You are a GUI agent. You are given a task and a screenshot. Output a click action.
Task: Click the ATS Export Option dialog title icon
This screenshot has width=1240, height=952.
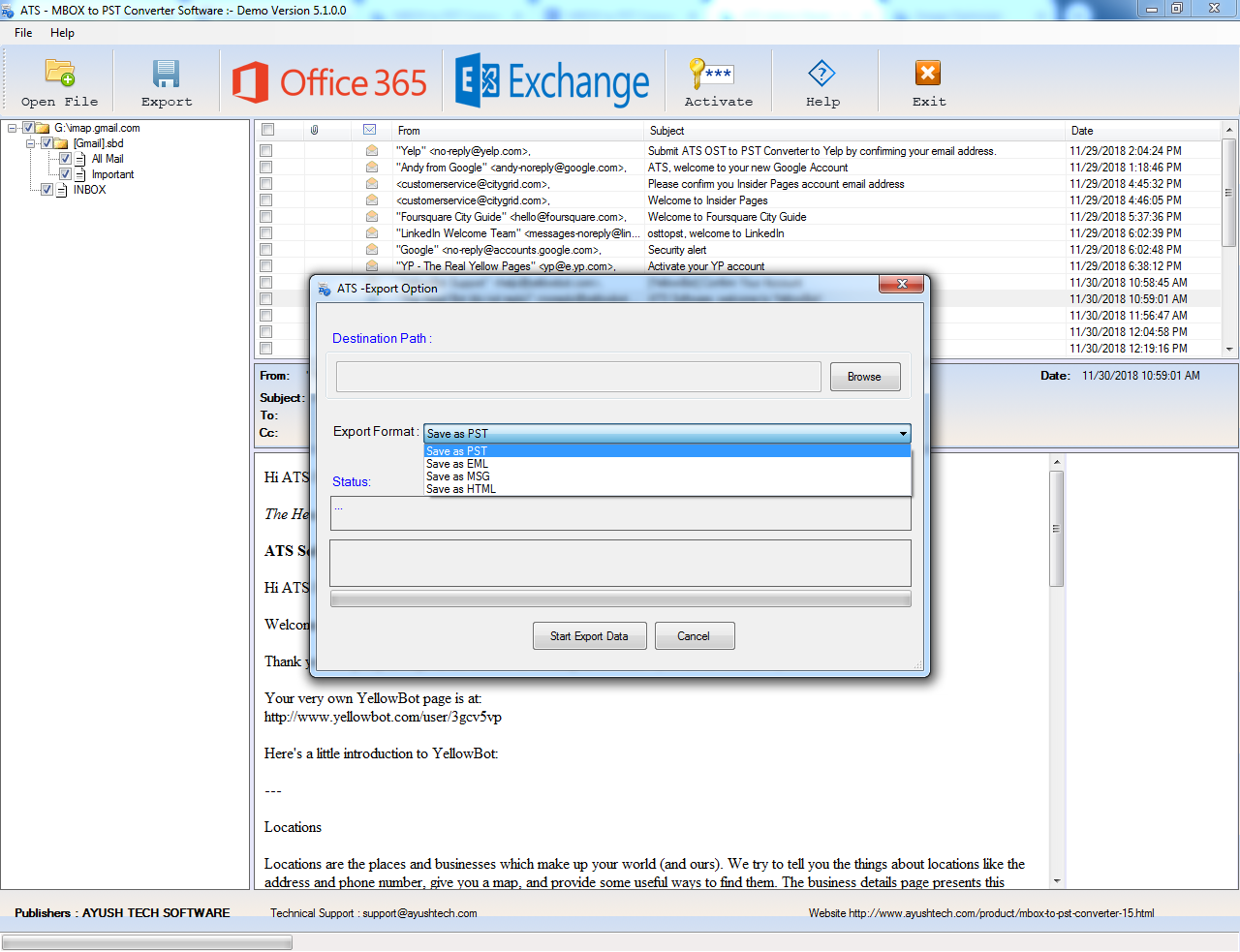coord(325,289)
